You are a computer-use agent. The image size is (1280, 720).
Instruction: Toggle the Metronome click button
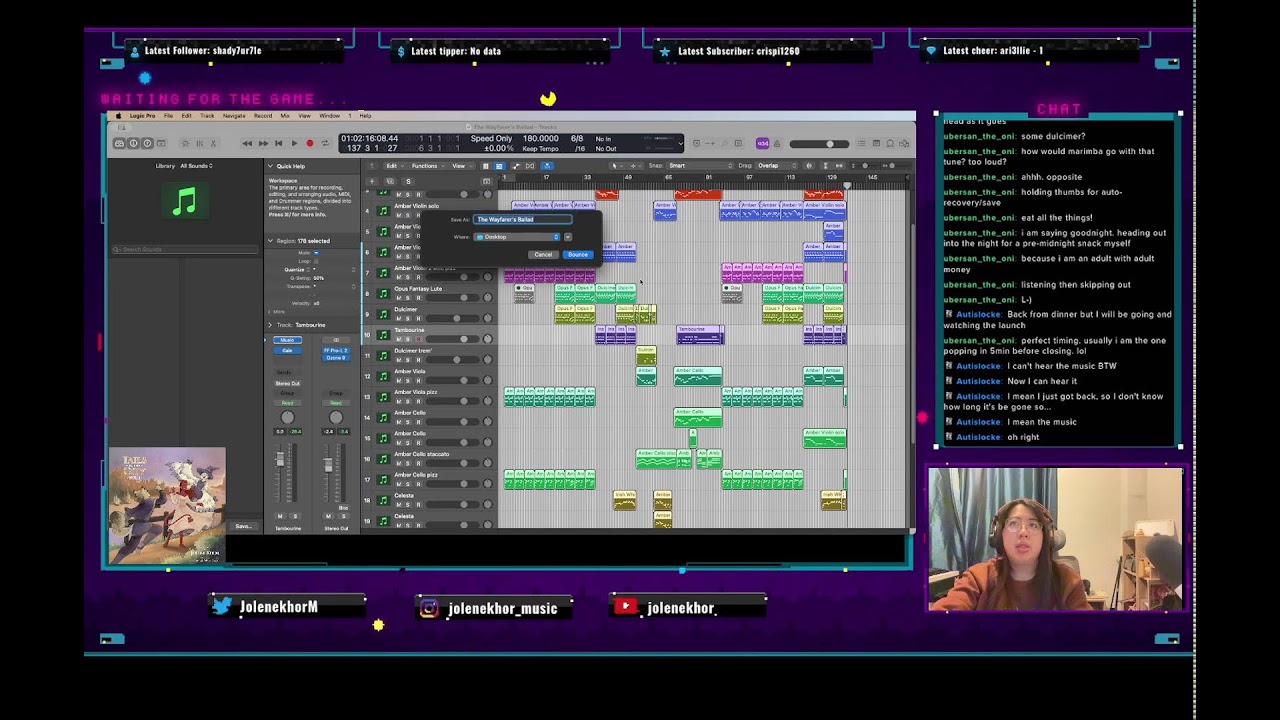point(777,143)
